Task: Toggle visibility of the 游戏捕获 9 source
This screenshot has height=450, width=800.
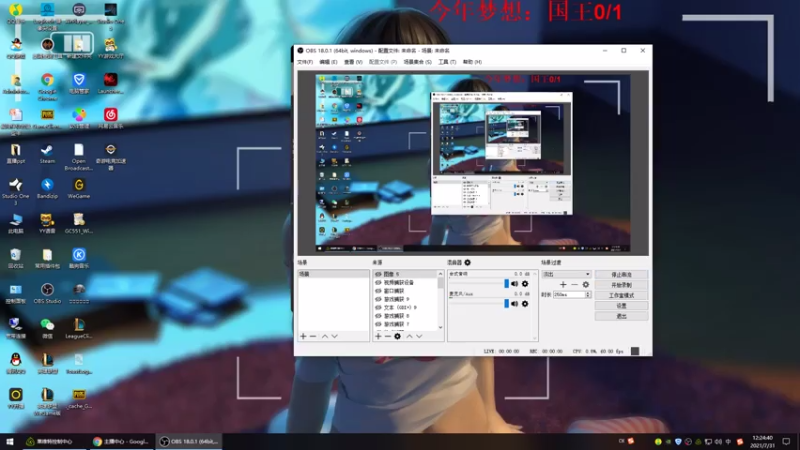Action: pos(378,299)
